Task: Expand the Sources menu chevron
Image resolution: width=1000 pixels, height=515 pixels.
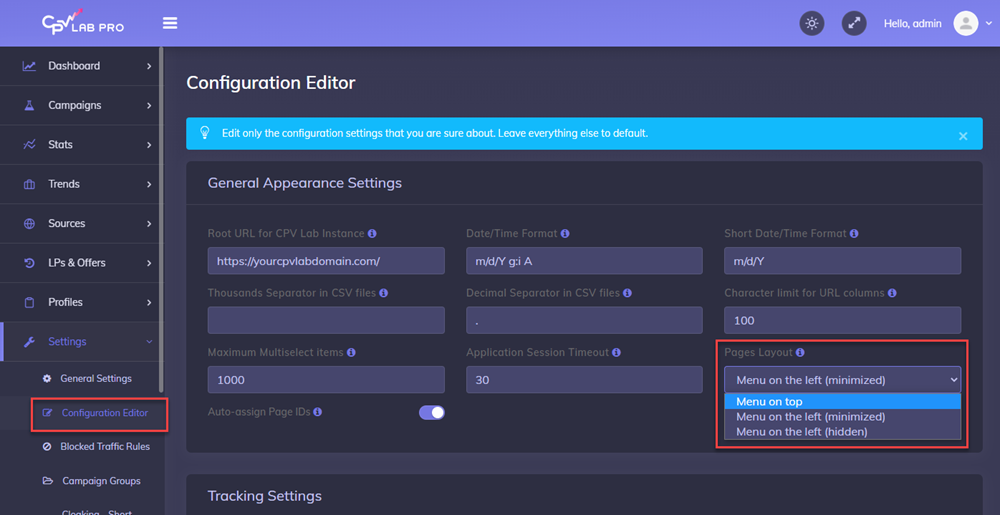Action: [x=149, y=224]
